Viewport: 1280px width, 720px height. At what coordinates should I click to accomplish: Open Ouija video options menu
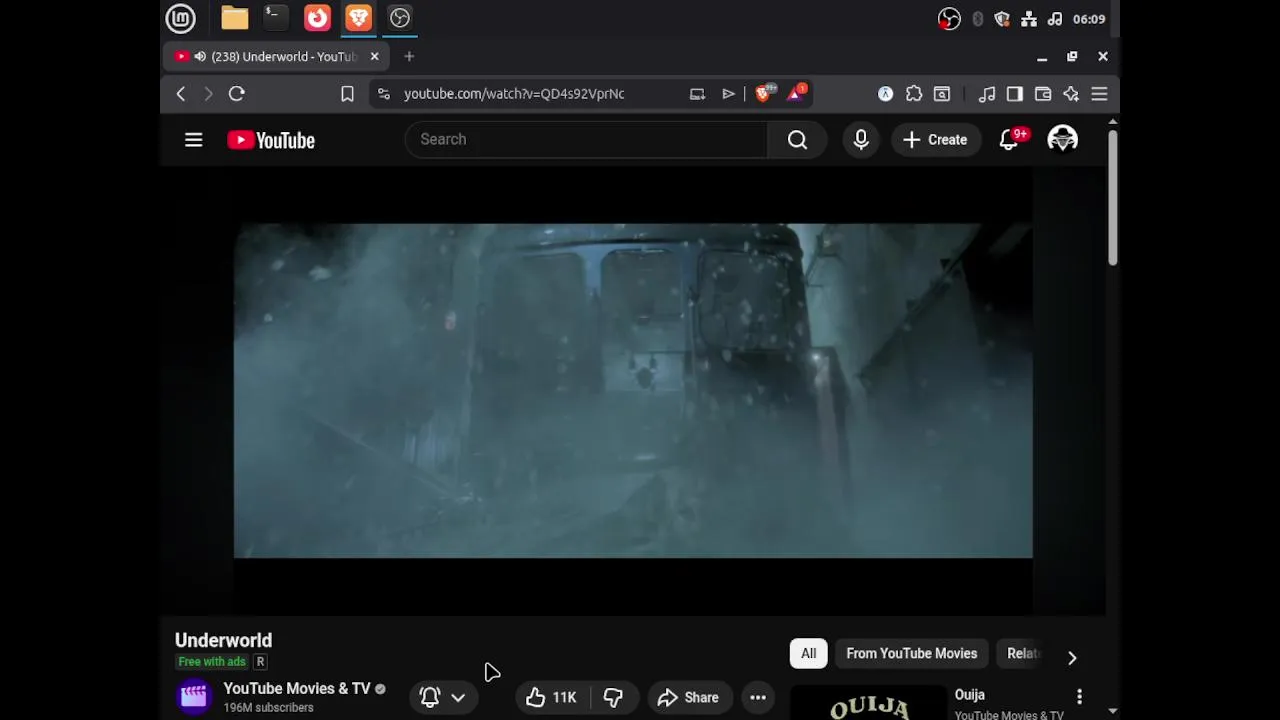coord(1079,696)
